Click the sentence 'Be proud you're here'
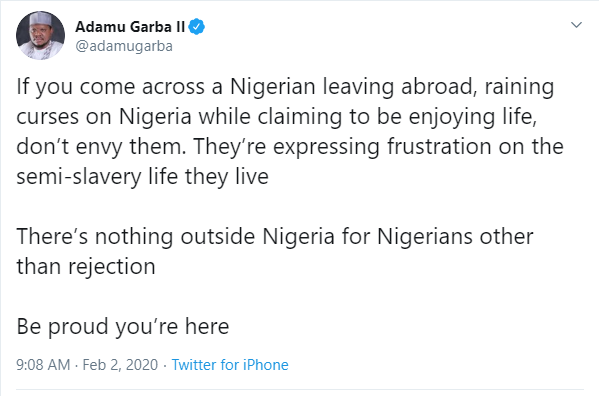This screenshot has width=599, height=396. (x=123, y=326)
